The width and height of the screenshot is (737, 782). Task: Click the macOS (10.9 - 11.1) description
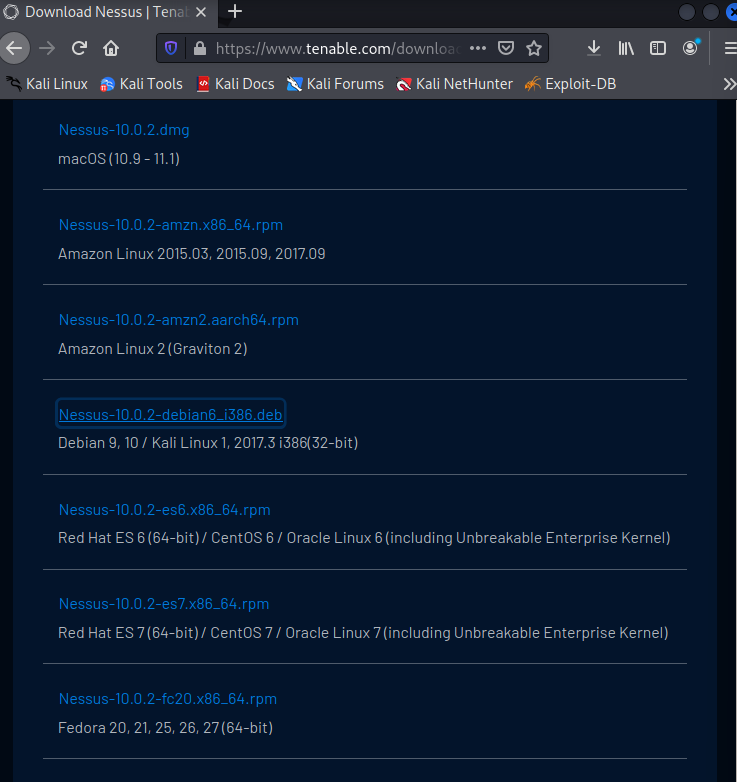point(119,159)
